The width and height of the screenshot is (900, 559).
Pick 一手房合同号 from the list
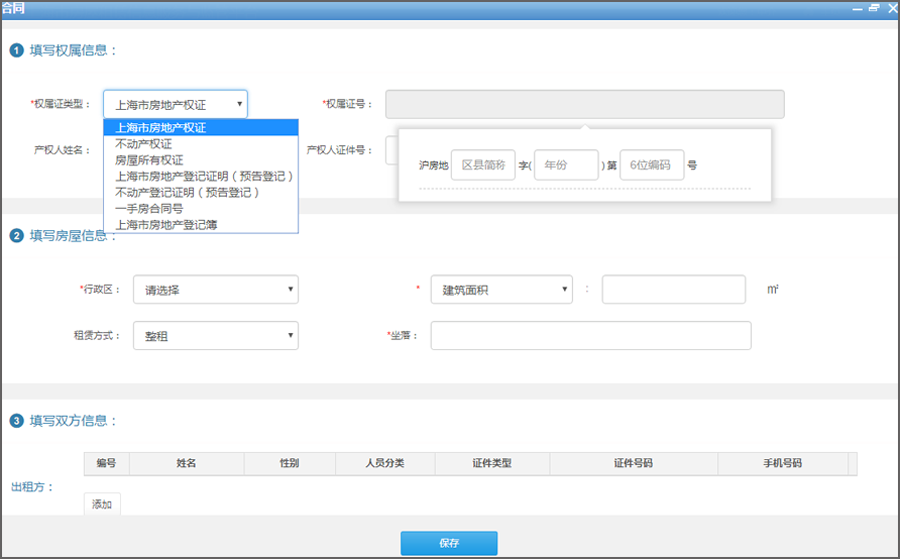point(201,208)
